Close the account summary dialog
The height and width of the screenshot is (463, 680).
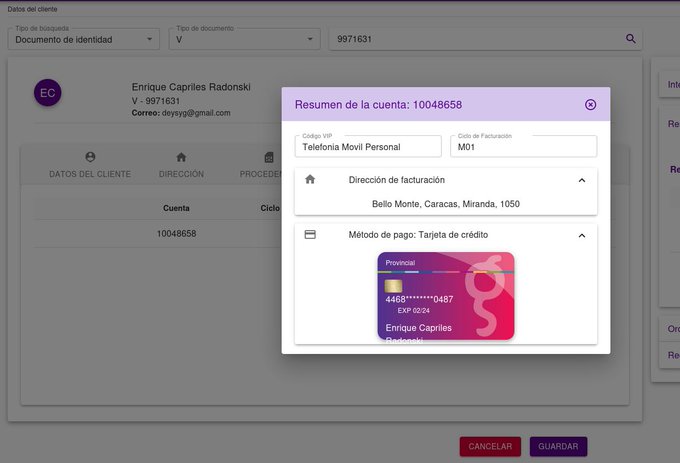tap(590, 104)
